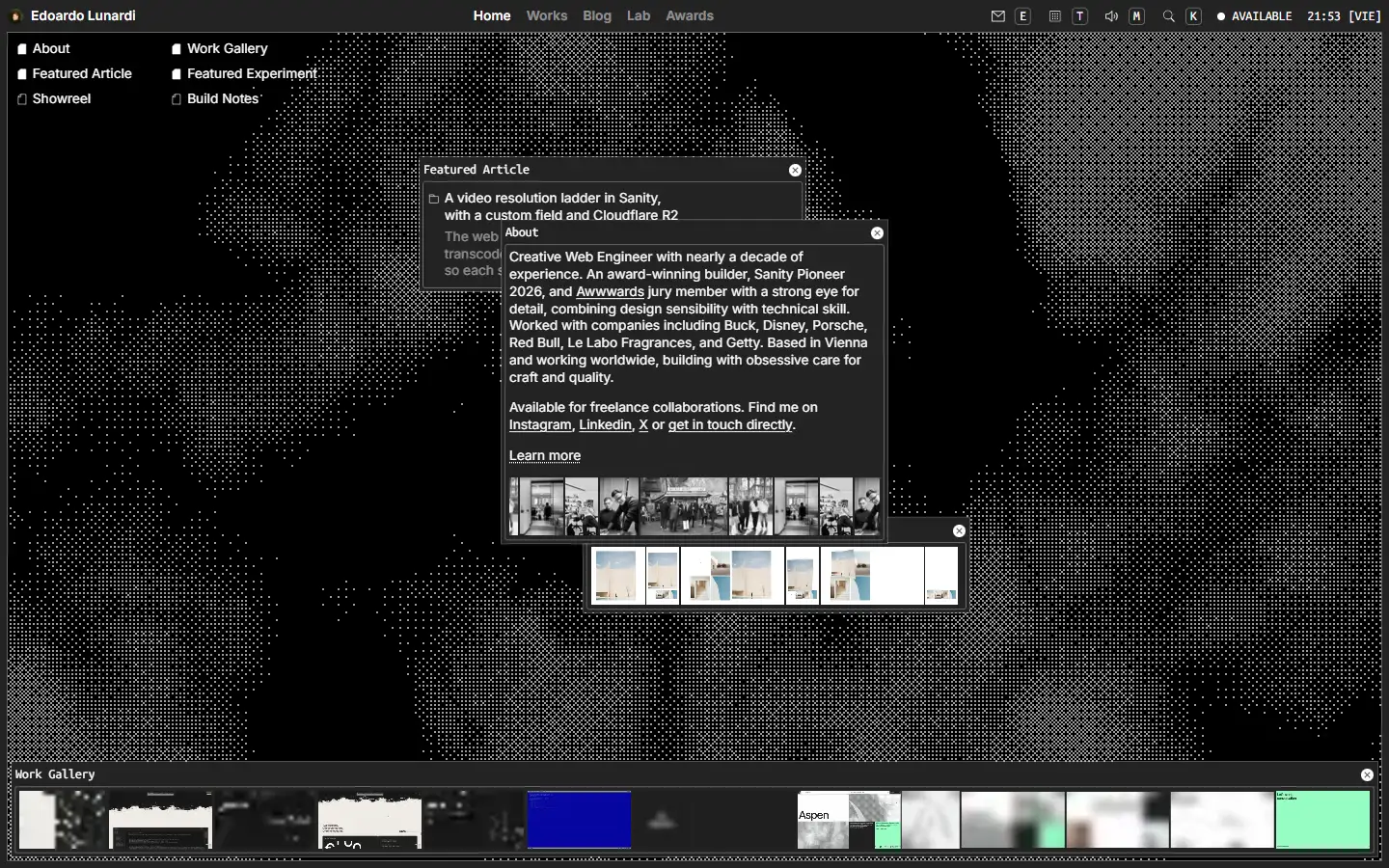Click the avatar icon beside Edoardo Lunardi
Screen dimensions: 1389x868
(16, 16)
